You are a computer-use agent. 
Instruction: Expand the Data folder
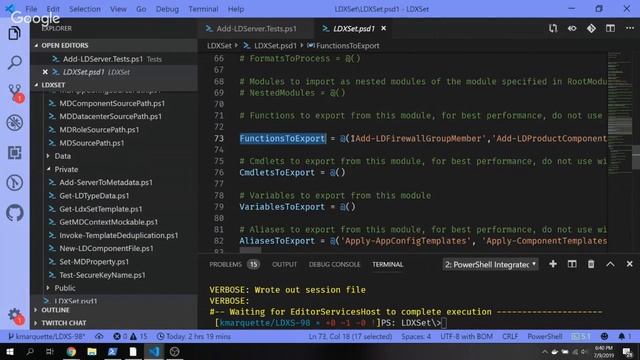point(62,156)
